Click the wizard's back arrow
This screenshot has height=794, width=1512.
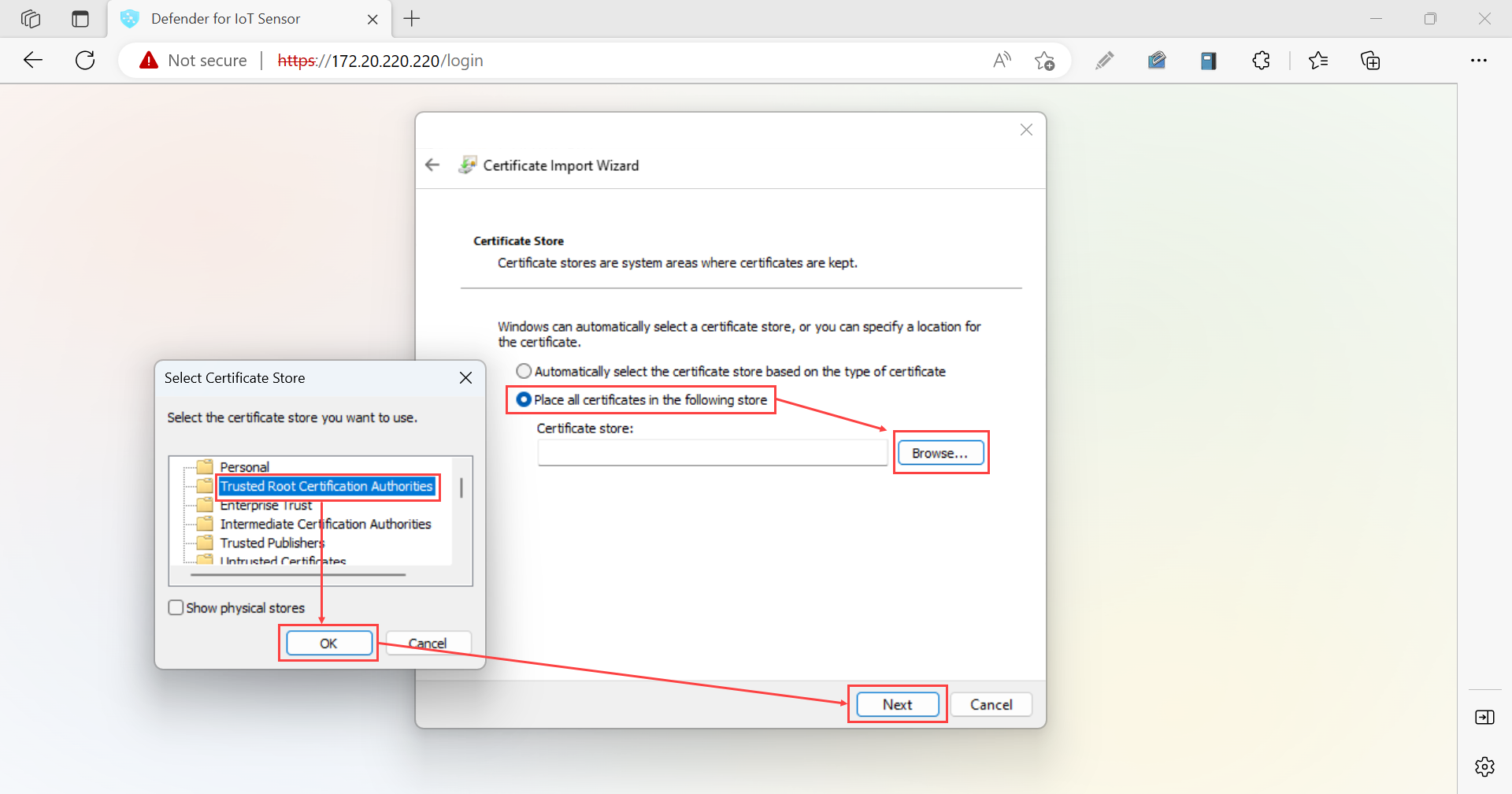[432, 165]
